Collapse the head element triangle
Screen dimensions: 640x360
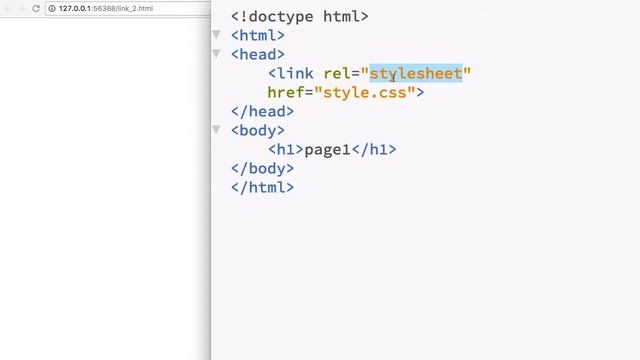216,53
